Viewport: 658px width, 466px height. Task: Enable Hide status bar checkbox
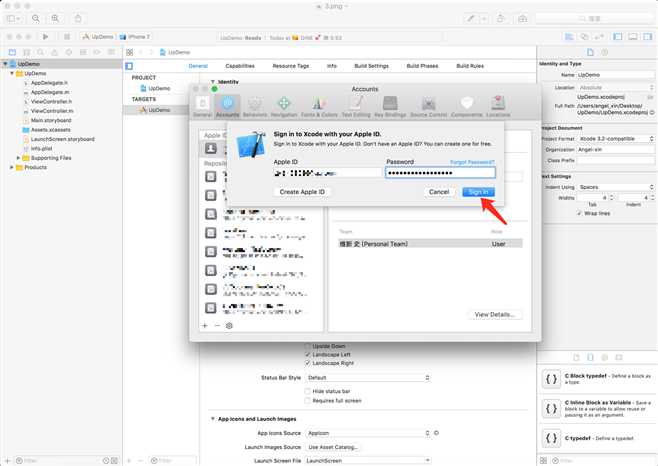(308, 391)
